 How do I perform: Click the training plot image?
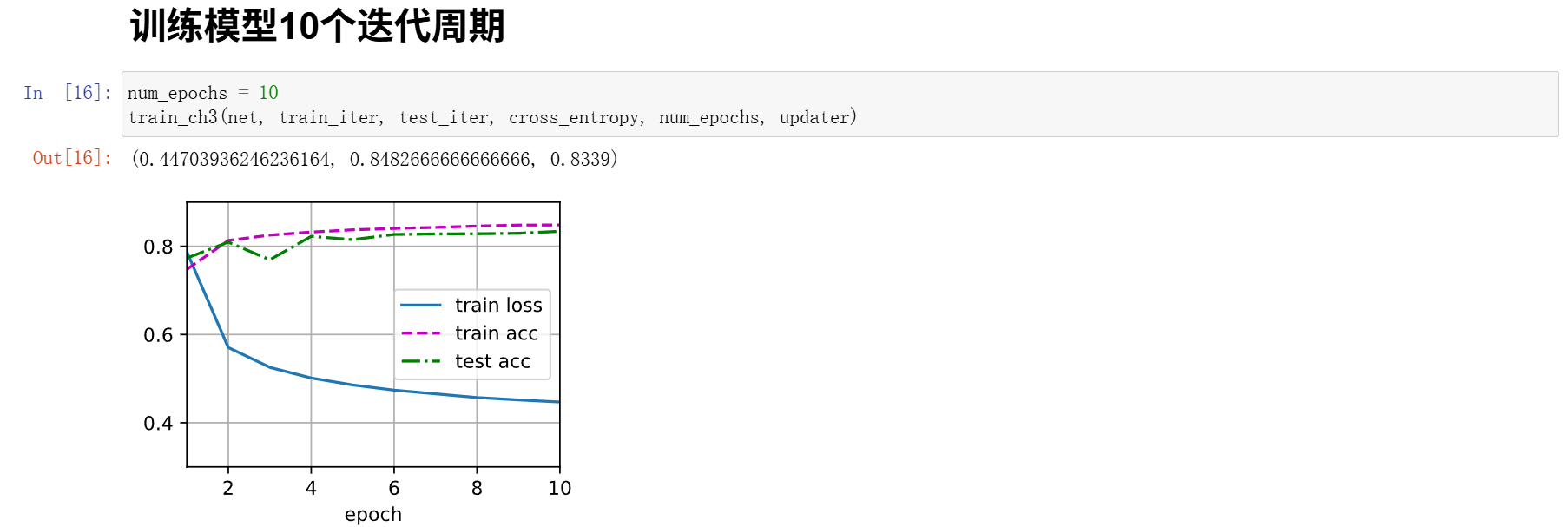[358, 362]
